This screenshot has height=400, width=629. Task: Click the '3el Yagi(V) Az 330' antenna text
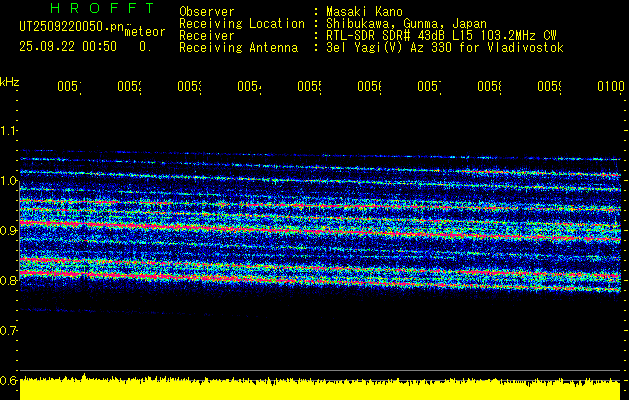click(445, 48)
